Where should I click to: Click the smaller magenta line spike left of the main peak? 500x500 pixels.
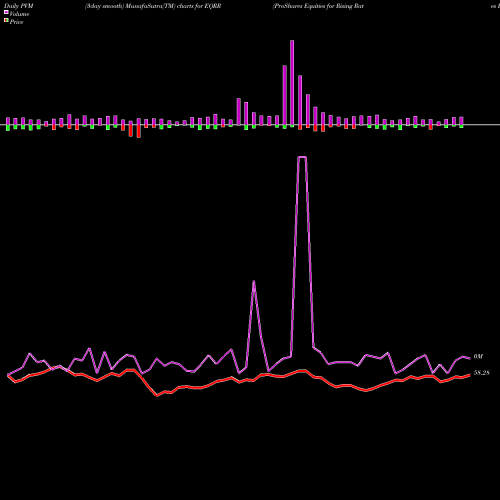point(254,282)
